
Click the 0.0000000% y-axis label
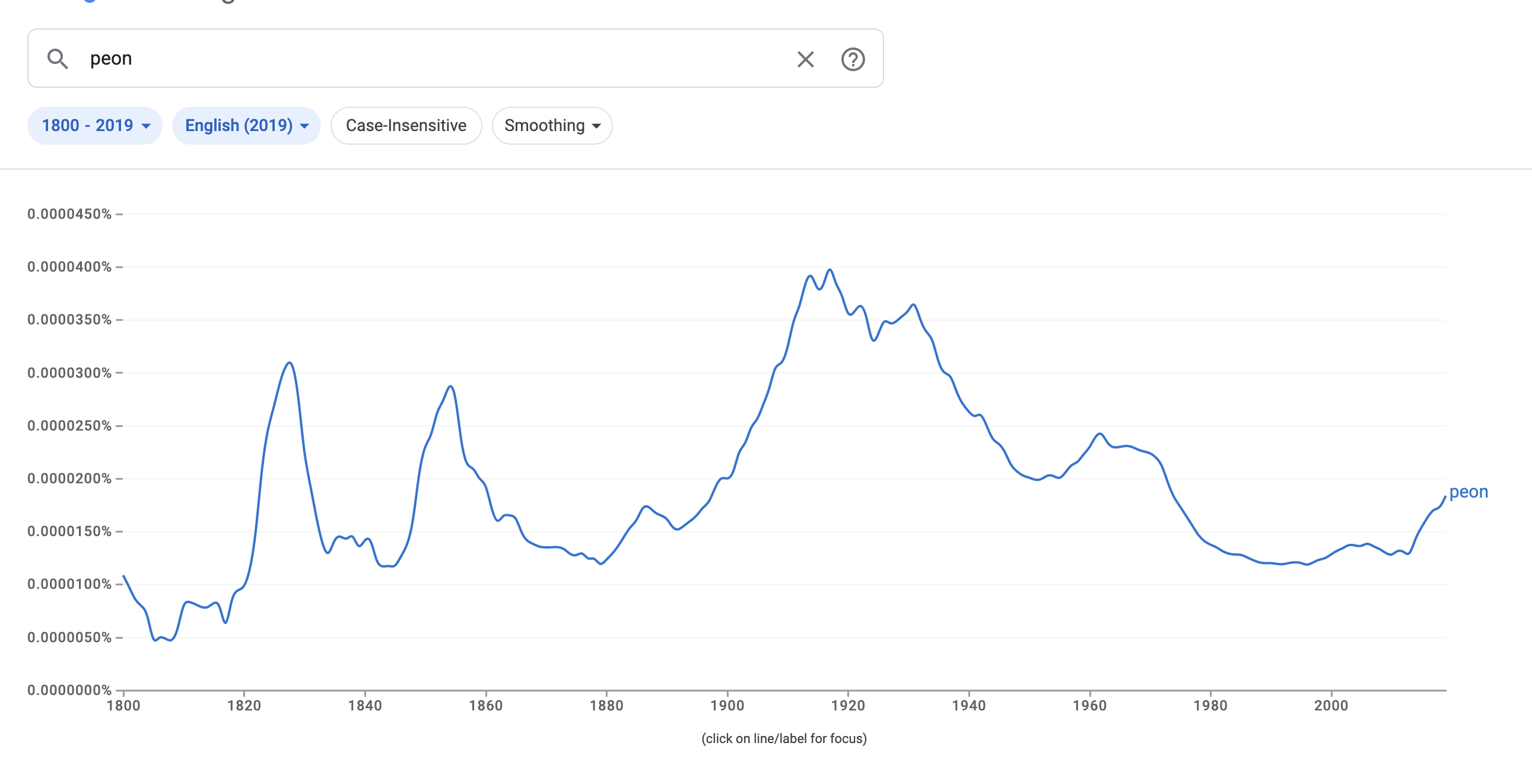pos(69,690)
